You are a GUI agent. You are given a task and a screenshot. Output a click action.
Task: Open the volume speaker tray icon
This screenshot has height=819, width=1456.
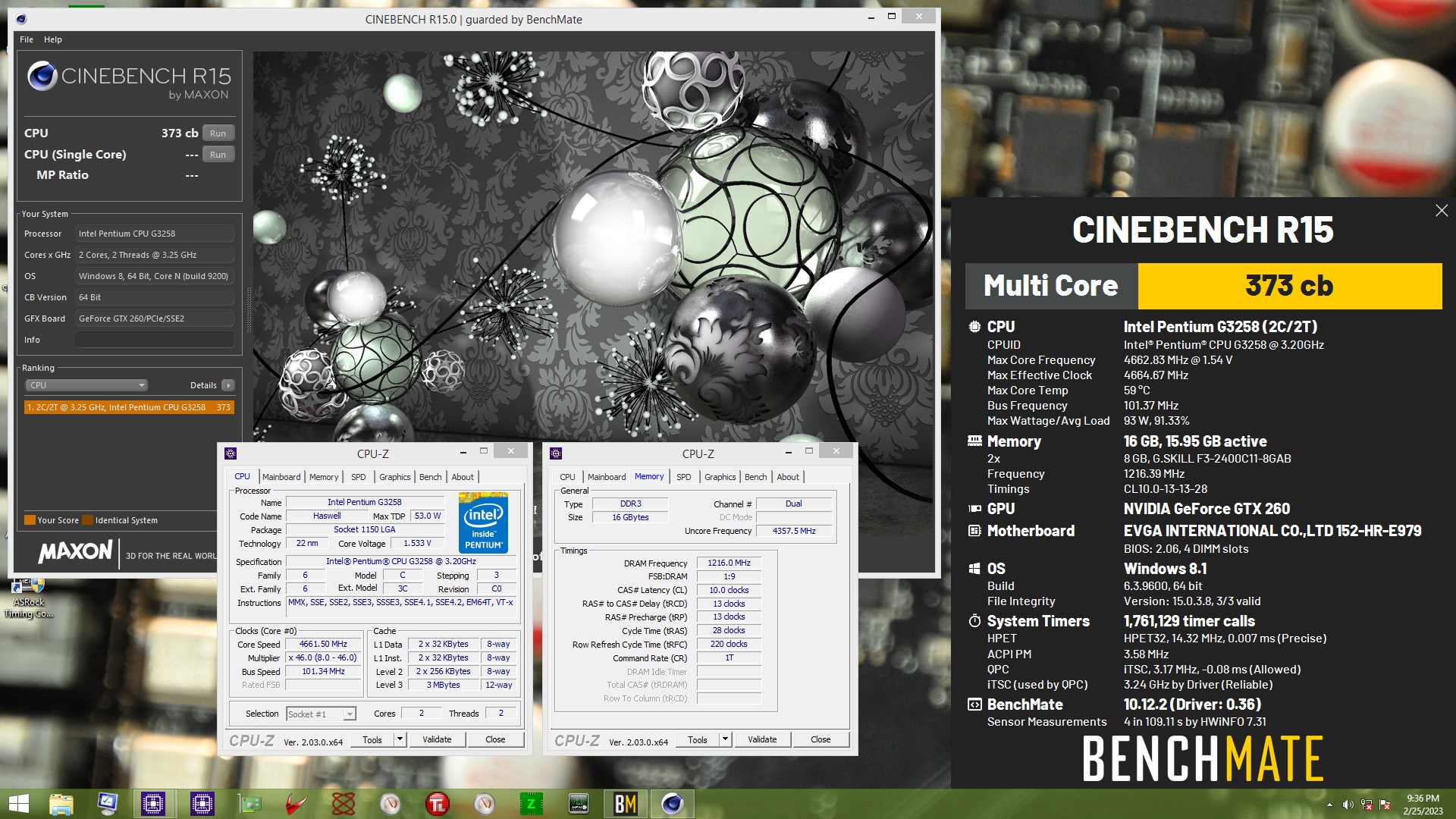(x=1348, y=805)
